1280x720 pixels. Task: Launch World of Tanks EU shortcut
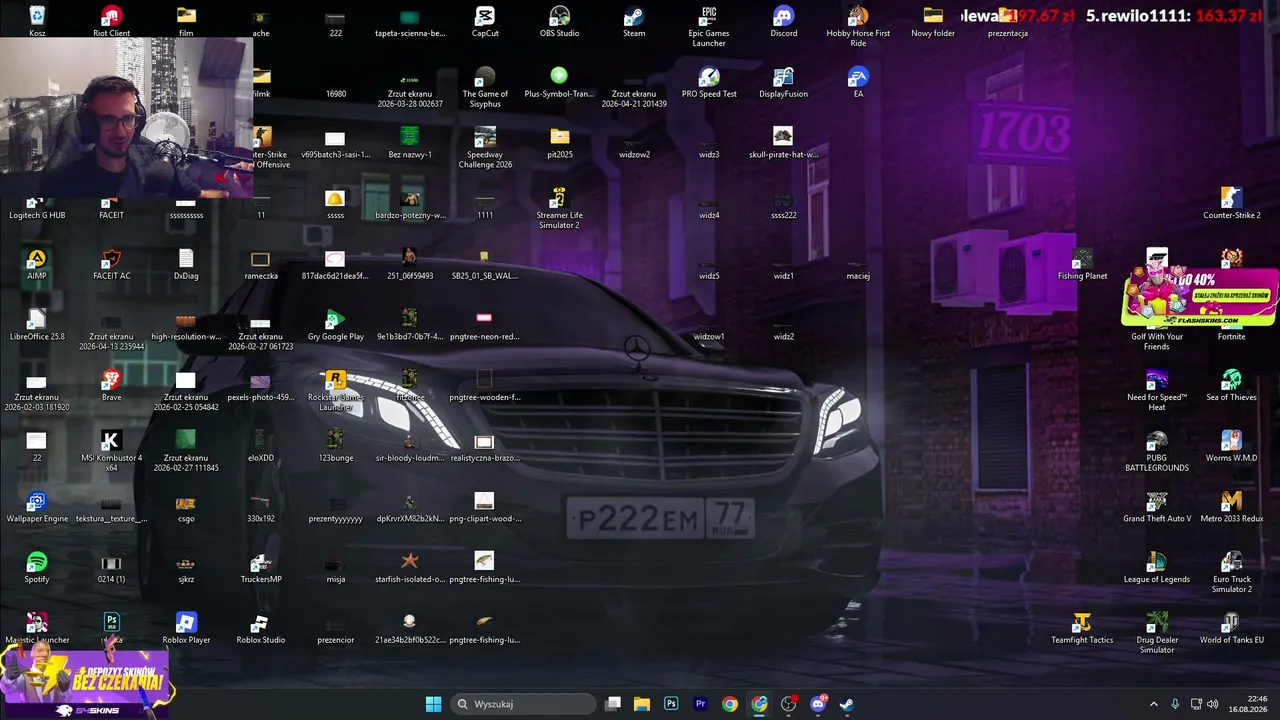pyautogui.click(x=1231, y=628)
